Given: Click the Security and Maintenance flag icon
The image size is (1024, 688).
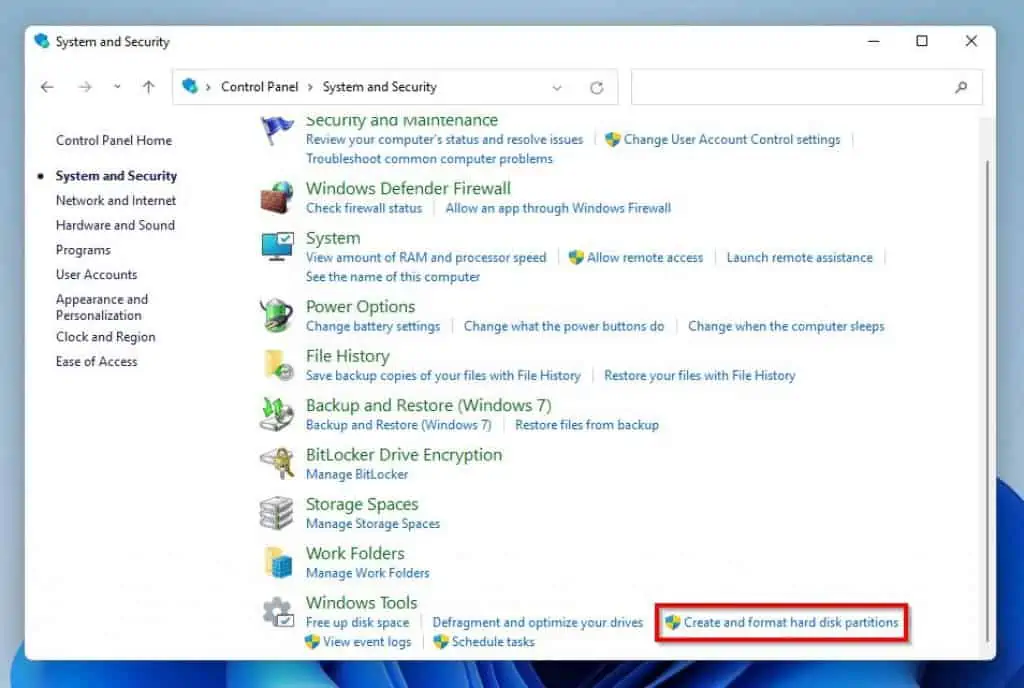Looking at the screenshot, I should 276,129.
